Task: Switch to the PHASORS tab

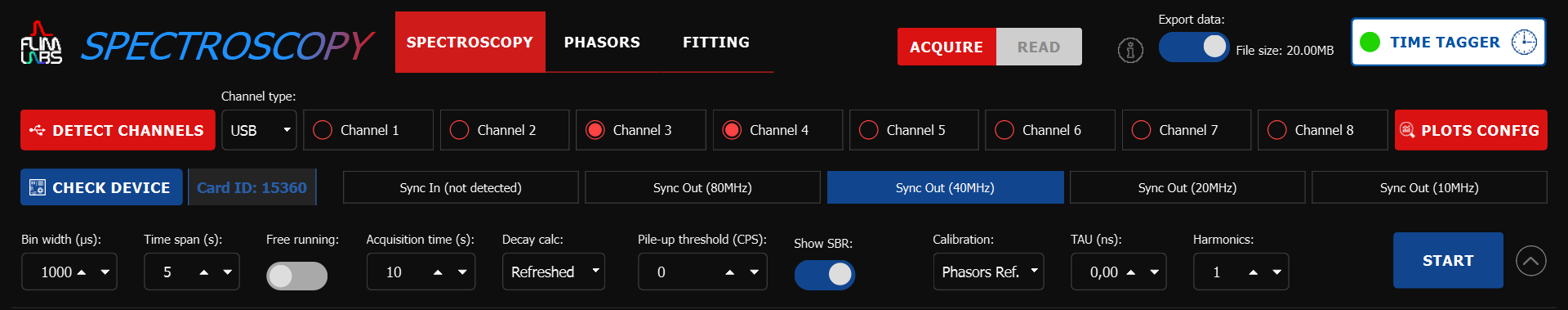Action: tap(602, 42)
